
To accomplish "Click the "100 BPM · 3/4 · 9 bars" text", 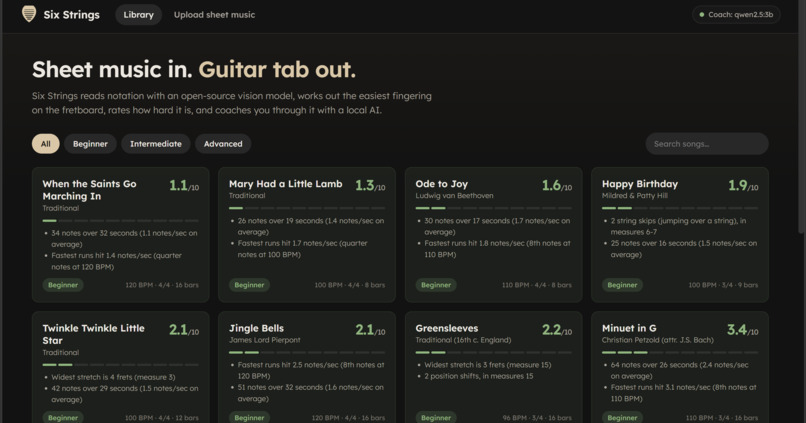I will coord(723,285).
